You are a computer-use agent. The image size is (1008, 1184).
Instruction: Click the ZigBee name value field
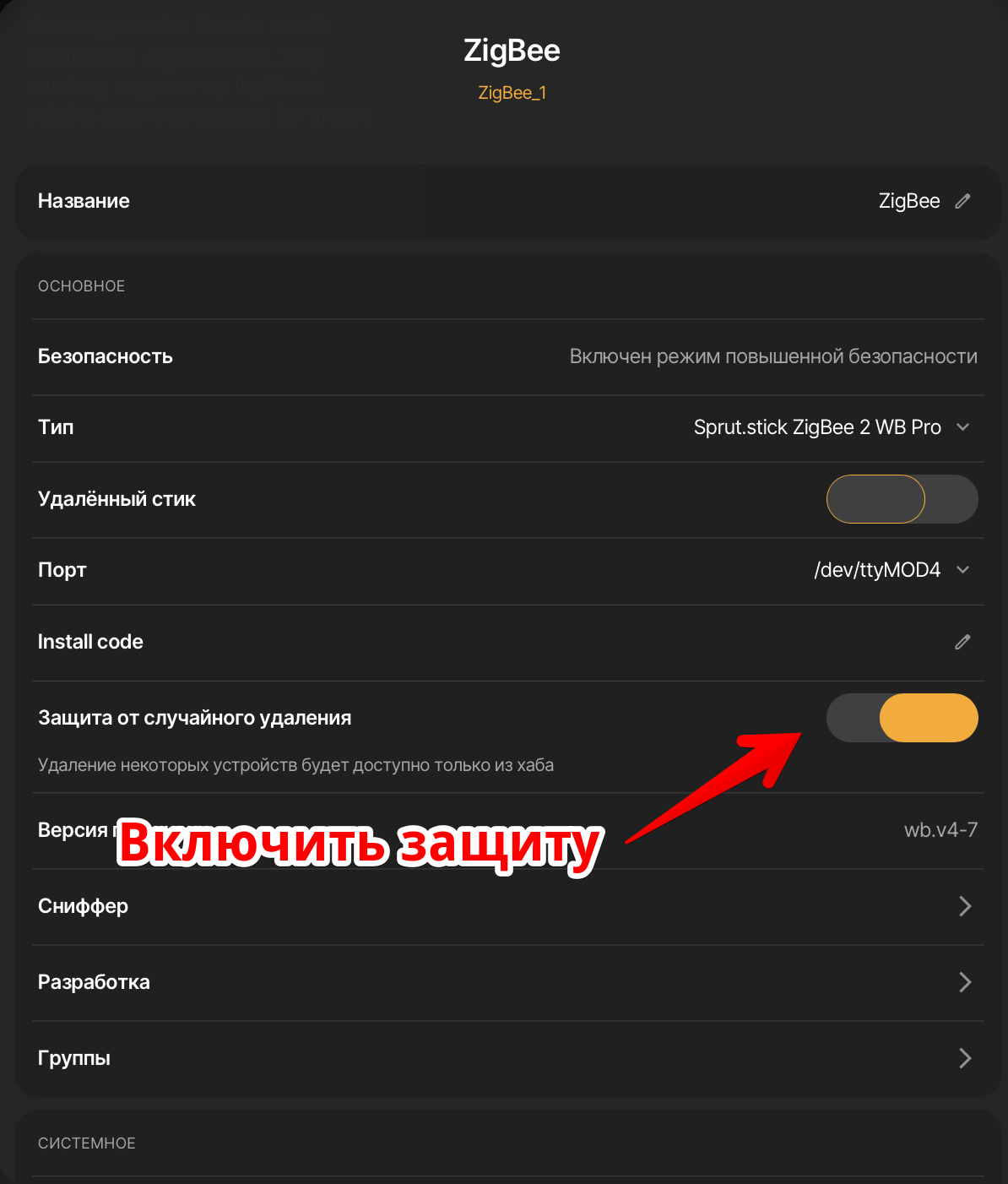909,201
